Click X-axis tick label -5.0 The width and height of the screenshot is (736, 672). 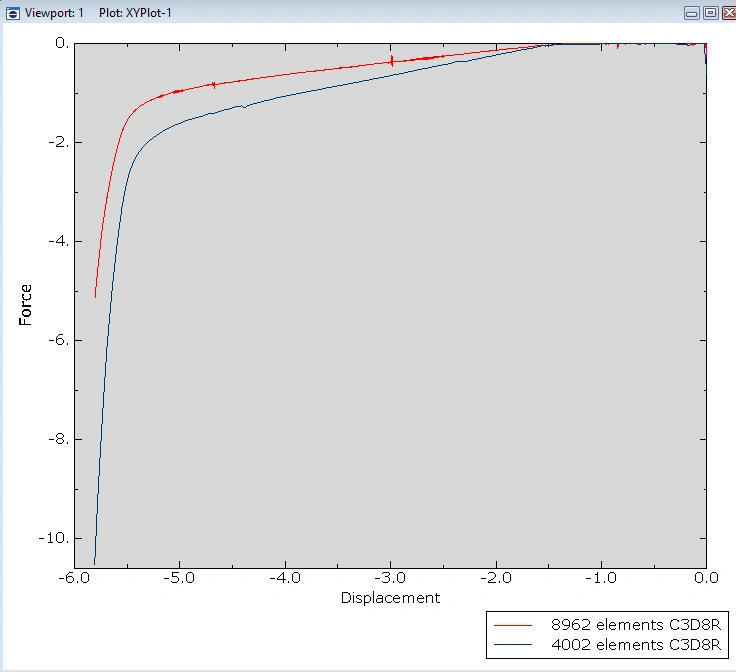(179, 578)
